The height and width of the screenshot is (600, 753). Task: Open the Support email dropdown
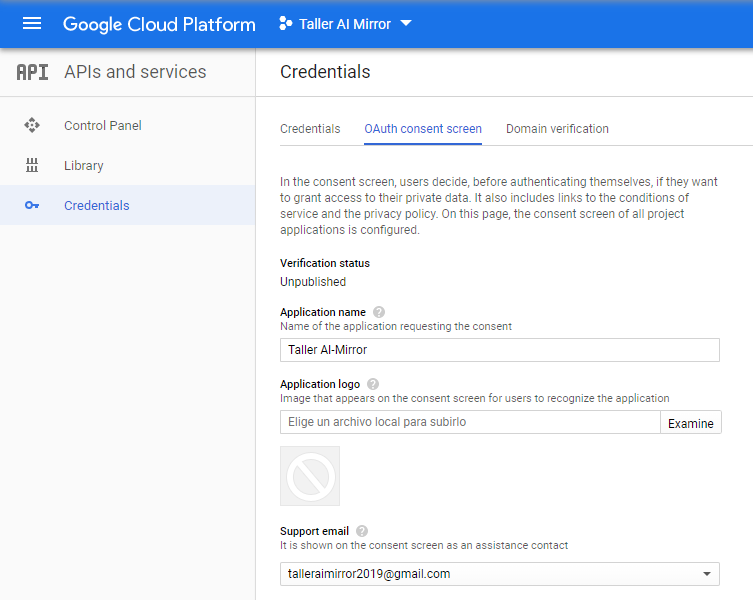point(707,574)
